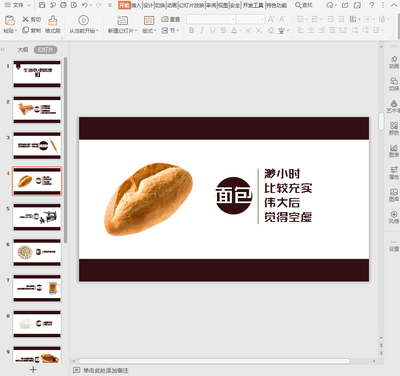Collapse the slide panel with double chevron
400x376 pixels.
(3, 50)
